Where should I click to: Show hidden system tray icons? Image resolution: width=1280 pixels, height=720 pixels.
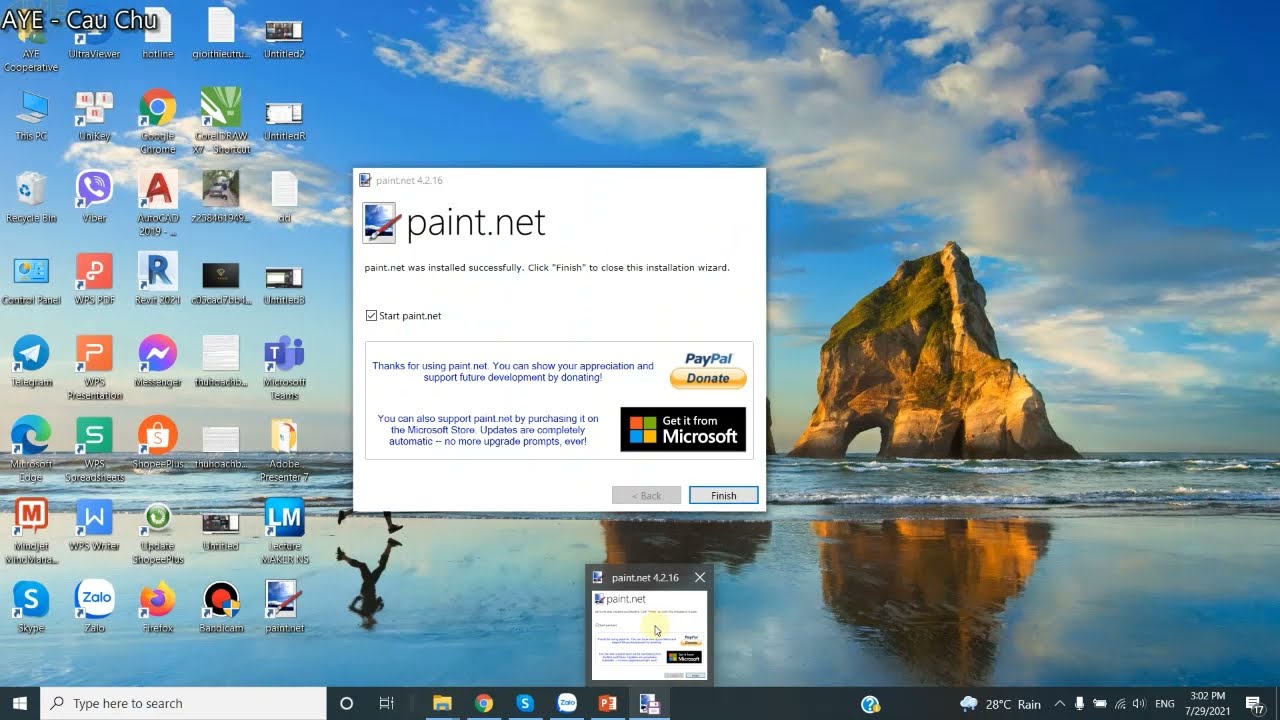[x=1059, y=704]
